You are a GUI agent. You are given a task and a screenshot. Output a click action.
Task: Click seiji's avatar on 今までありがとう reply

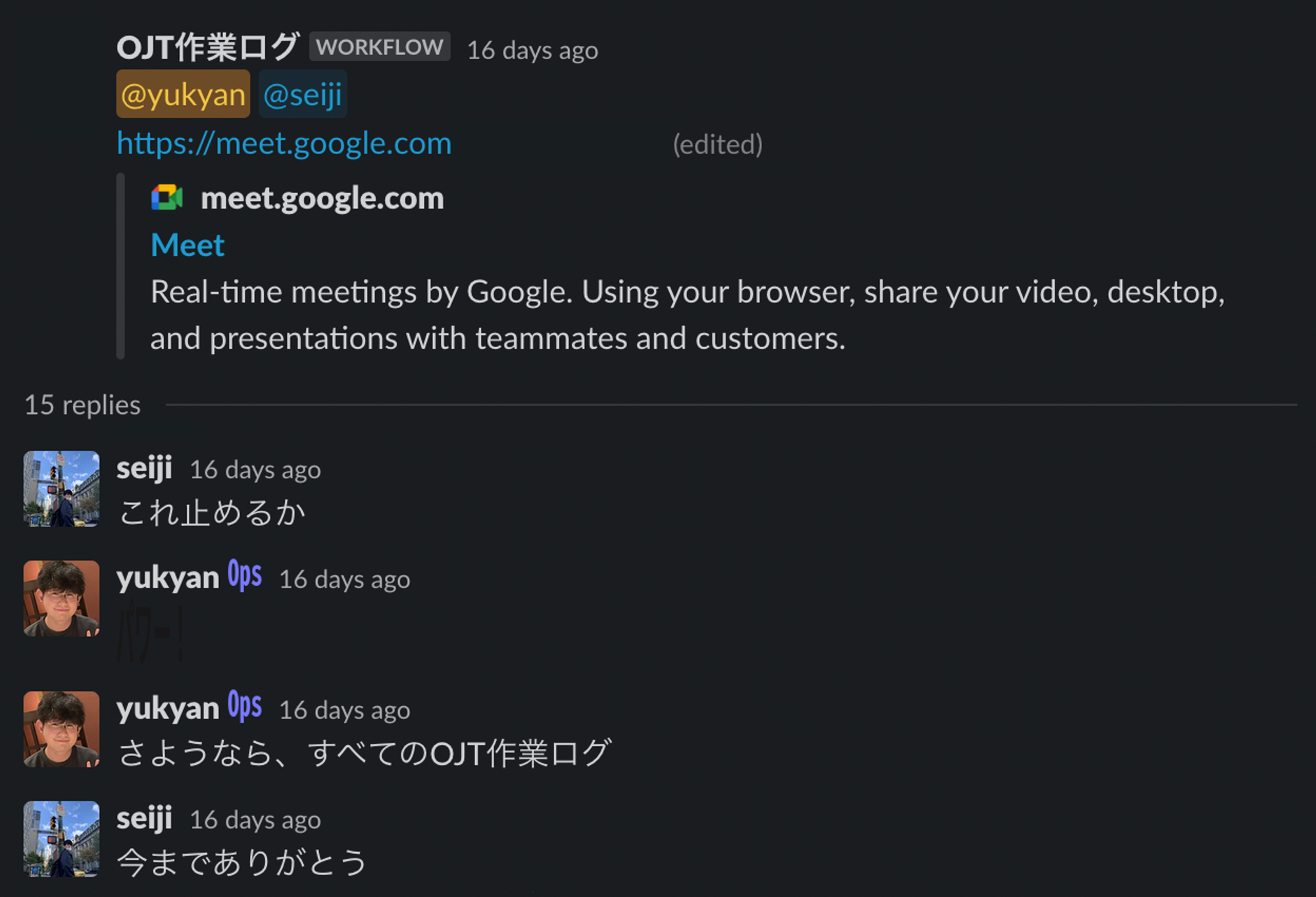tap(61, 840)
